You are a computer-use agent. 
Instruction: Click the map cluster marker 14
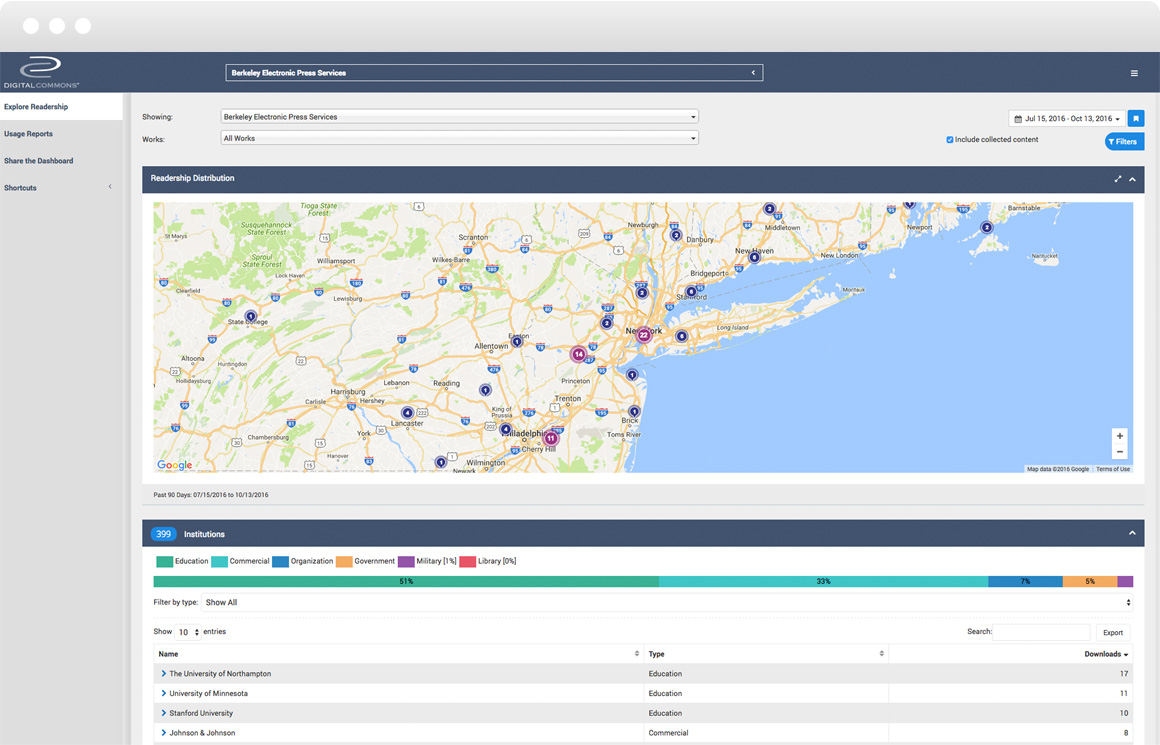[x=578, y=354]
